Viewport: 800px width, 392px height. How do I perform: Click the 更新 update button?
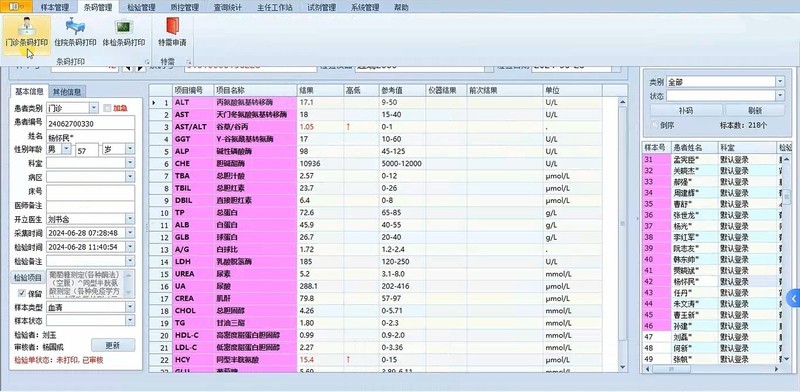[113, 345]
